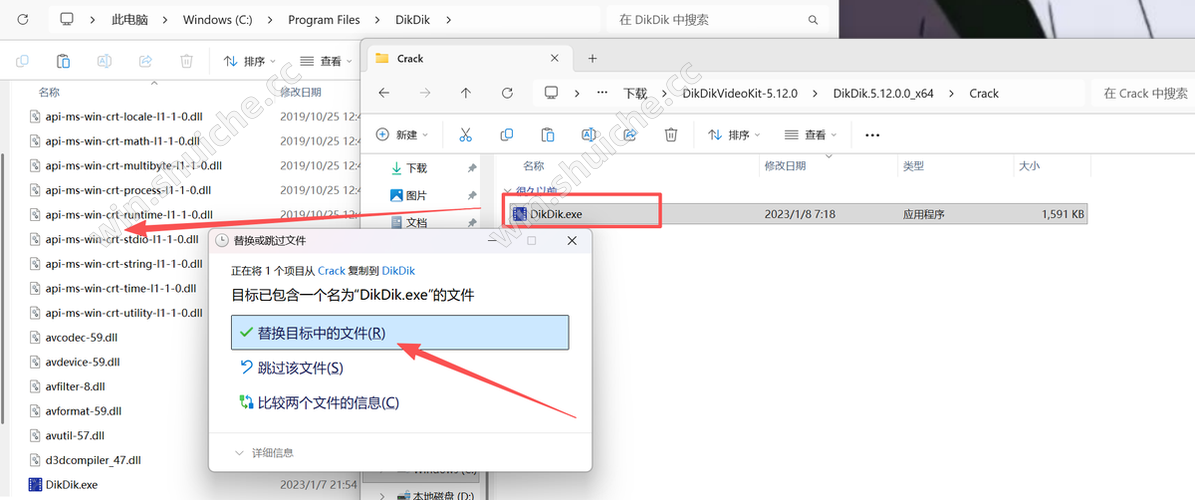Sort Crack list by Date modified column
The width and height of the screenshot is (1195, 500).
click(x=785, y=165)
